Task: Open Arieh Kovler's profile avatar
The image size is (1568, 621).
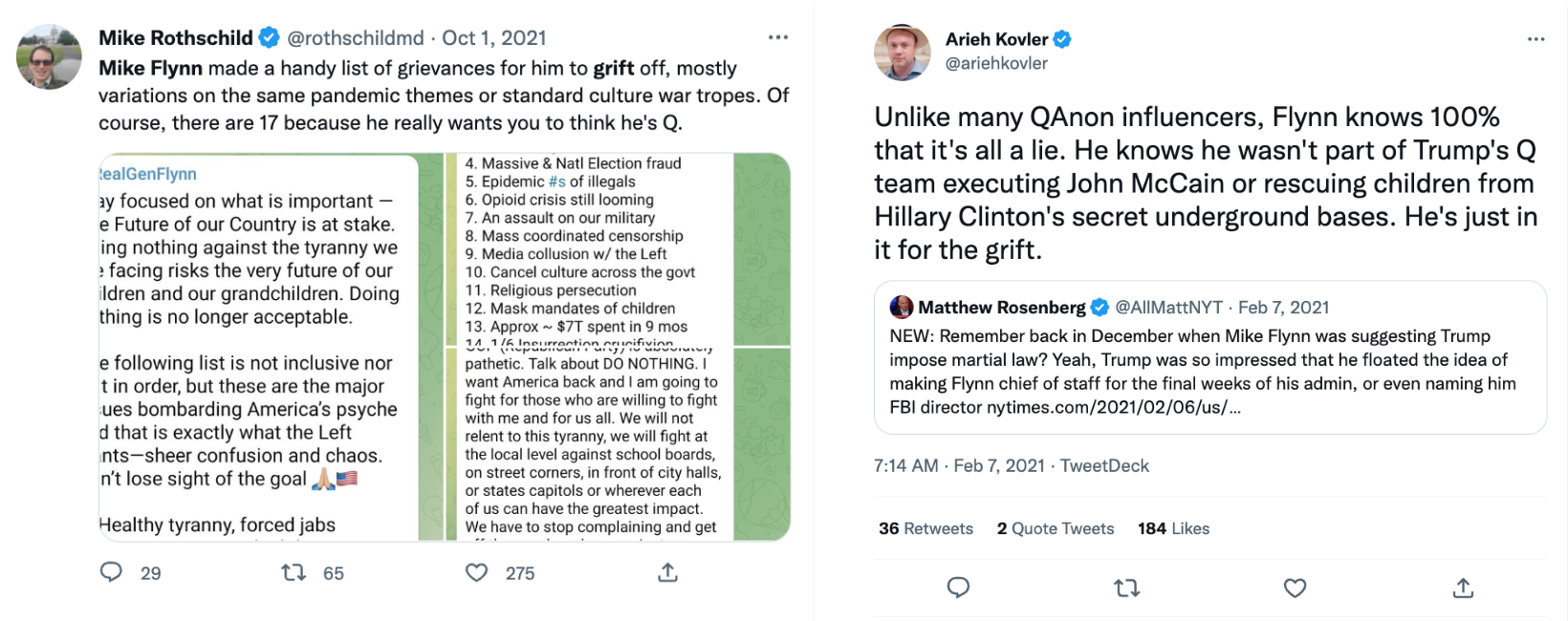Action: click(x=902, y=52)
